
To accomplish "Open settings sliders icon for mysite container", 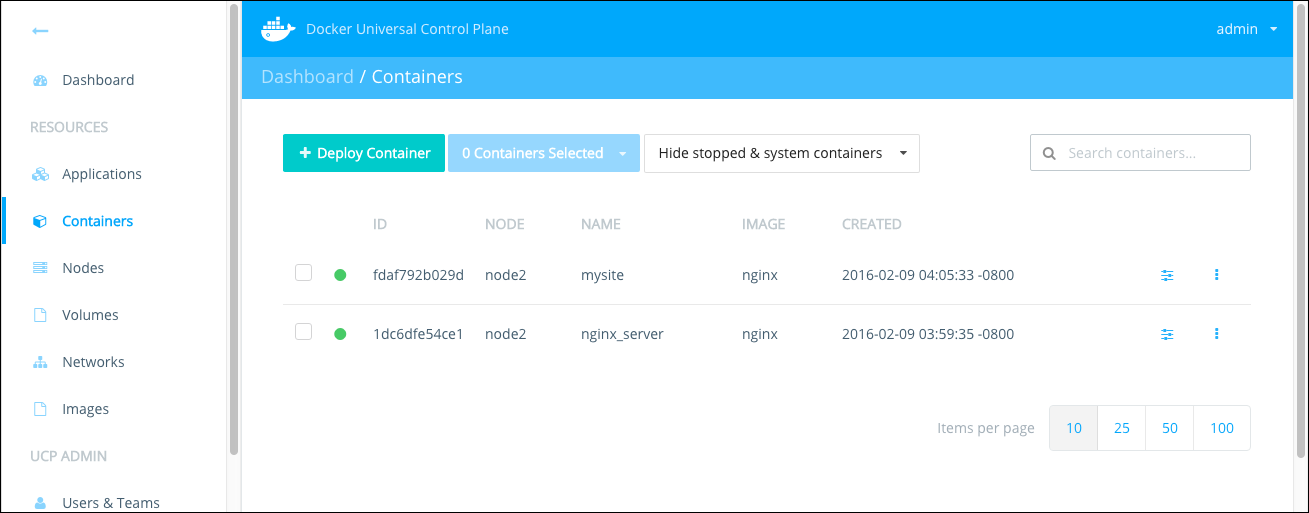I will (x=1167, y=275).
